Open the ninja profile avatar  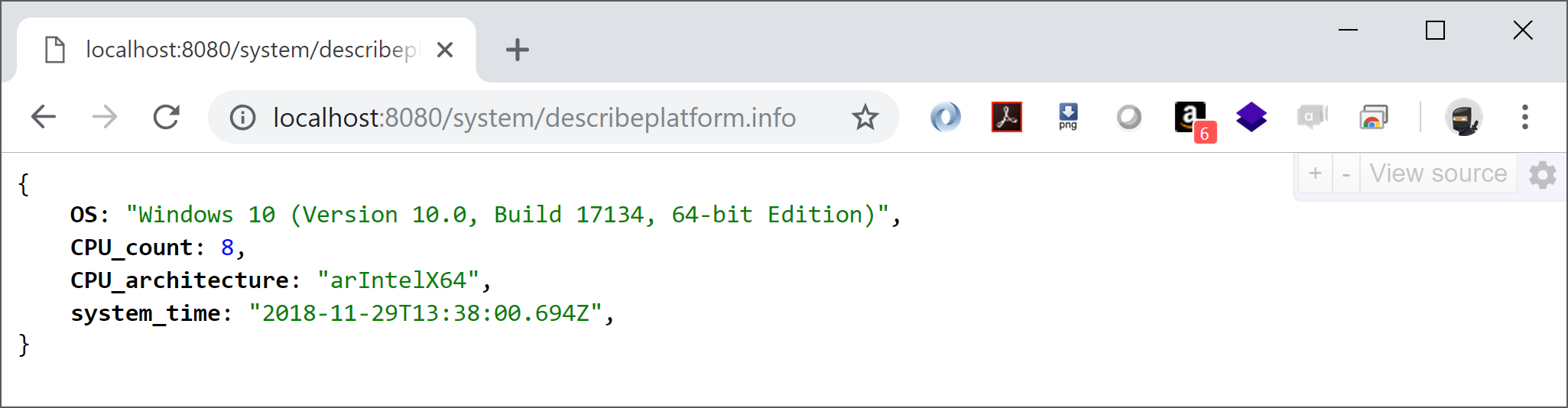point(1464,118)
